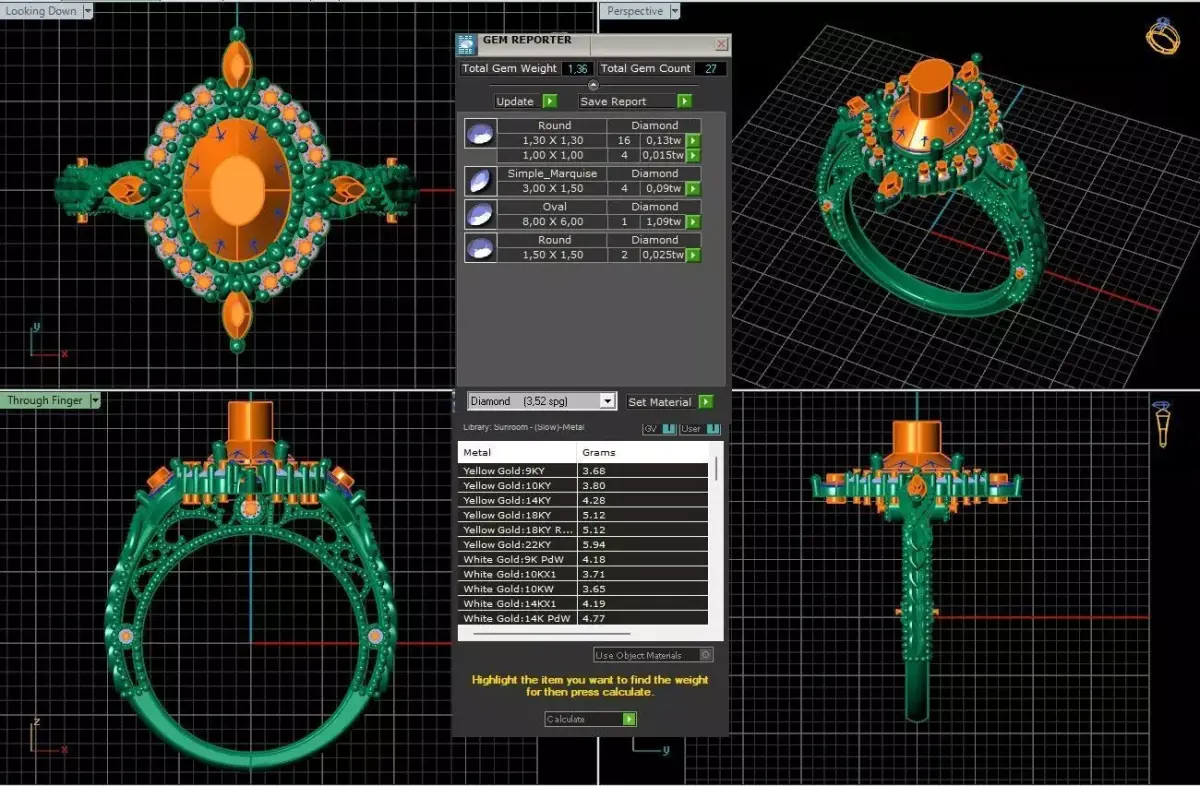Click the Save Report button
1200x786 pixels.
coord(635,101)
